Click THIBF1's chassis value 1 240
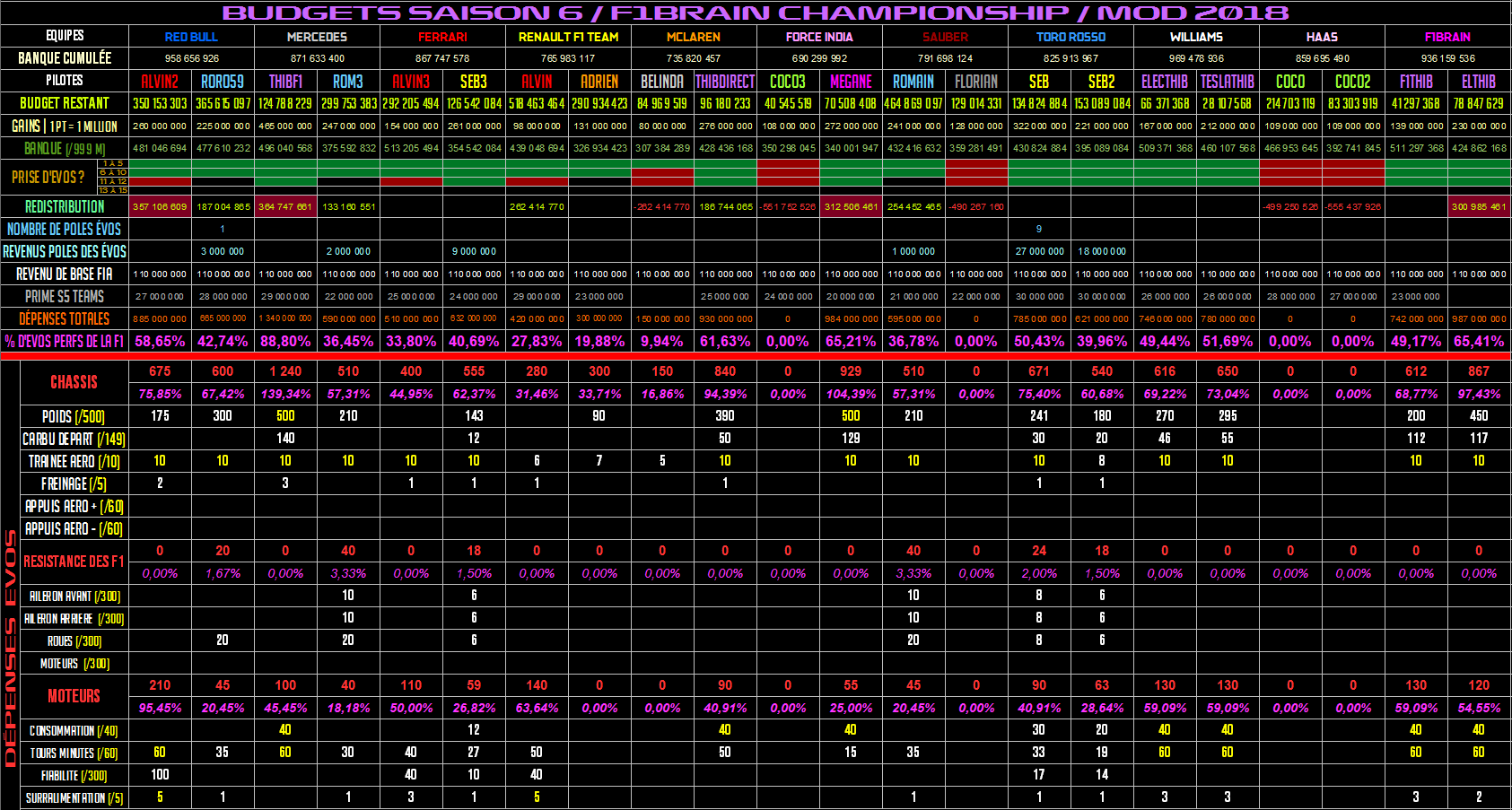 [x=285, y=370]
